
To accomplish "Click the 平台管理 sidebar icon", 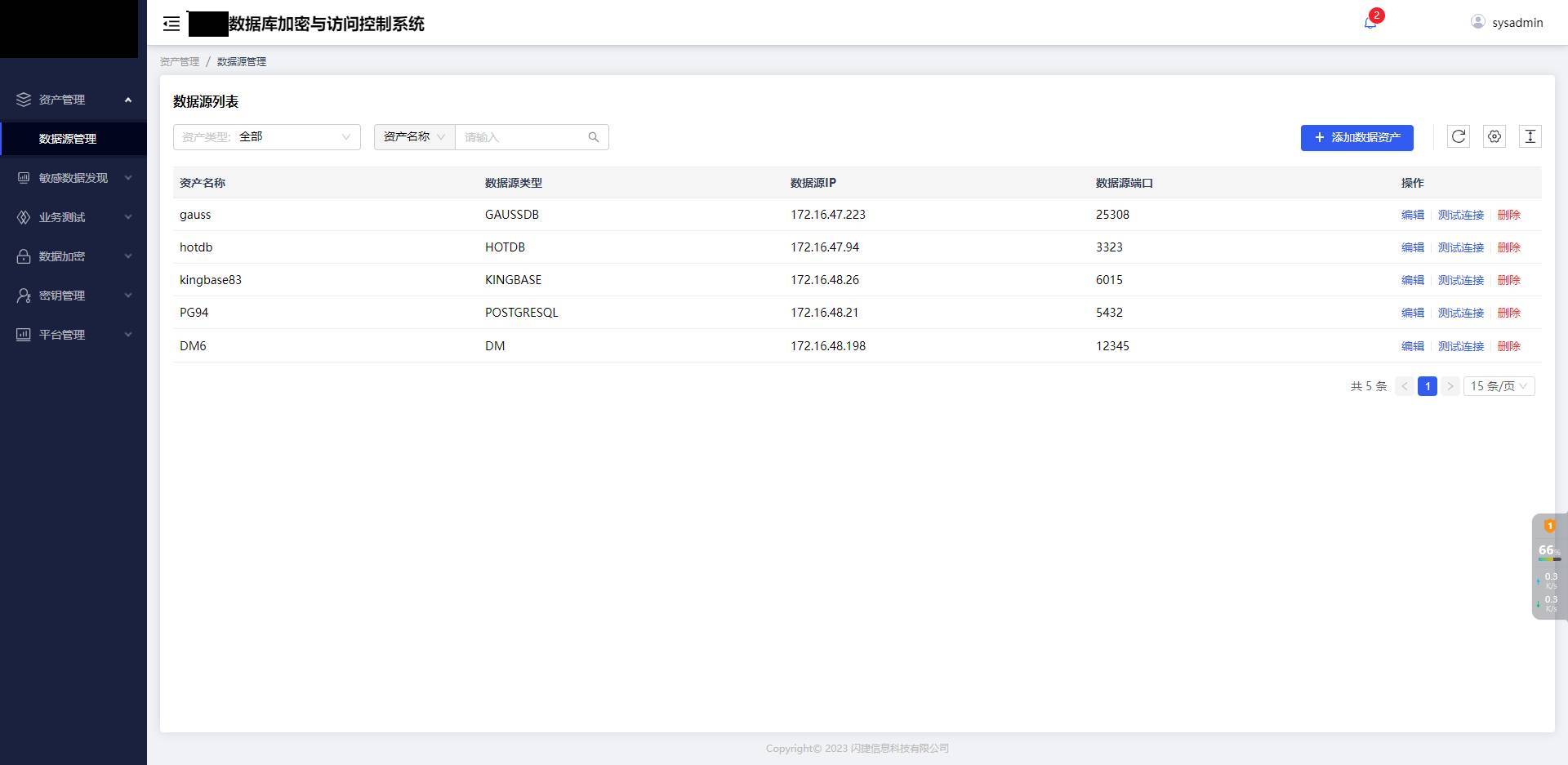I will (x=24, y=335).
